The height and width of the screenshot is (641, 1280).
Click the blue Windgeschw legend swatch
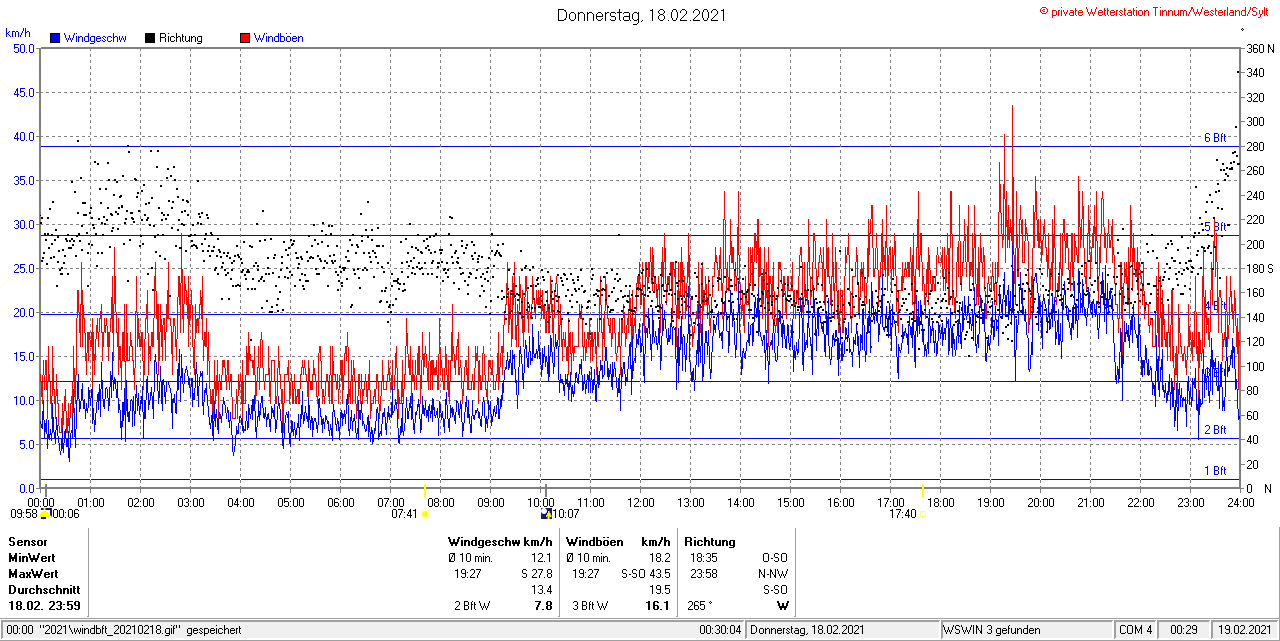coord(55,38)
